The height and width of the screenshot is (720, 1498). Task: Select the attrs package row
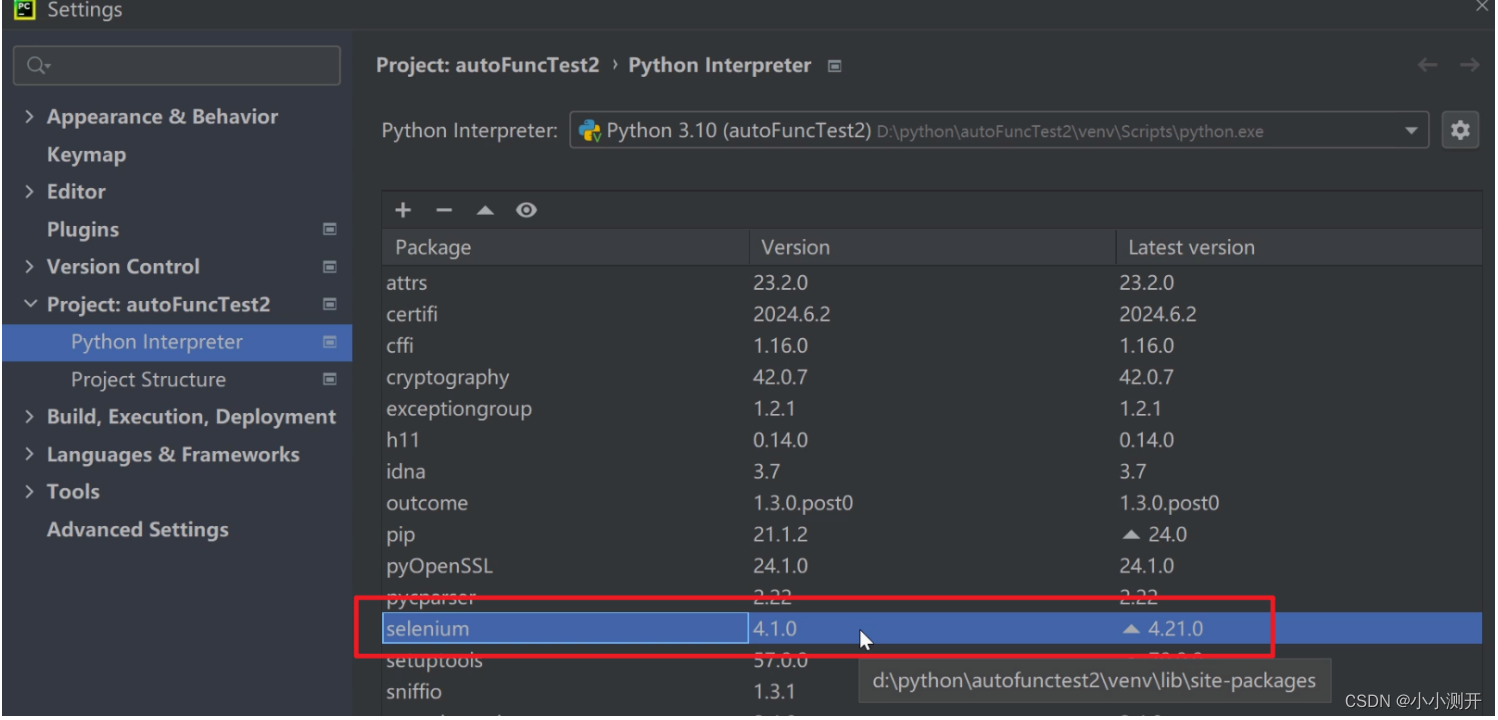pos(932,283)
